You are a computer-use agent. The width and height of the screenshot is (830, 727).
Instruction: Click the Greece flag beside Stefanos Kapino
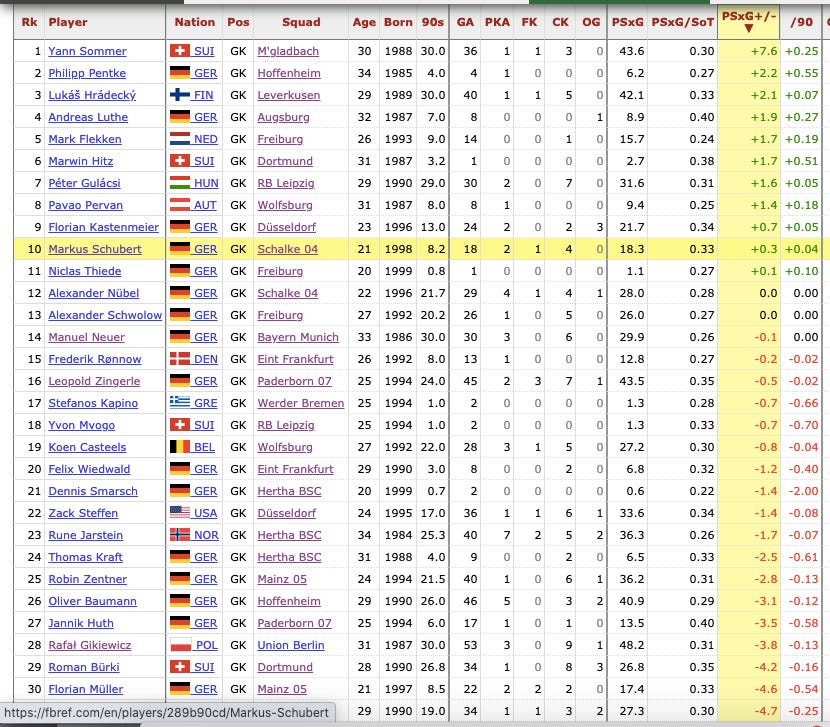(180, 403)
